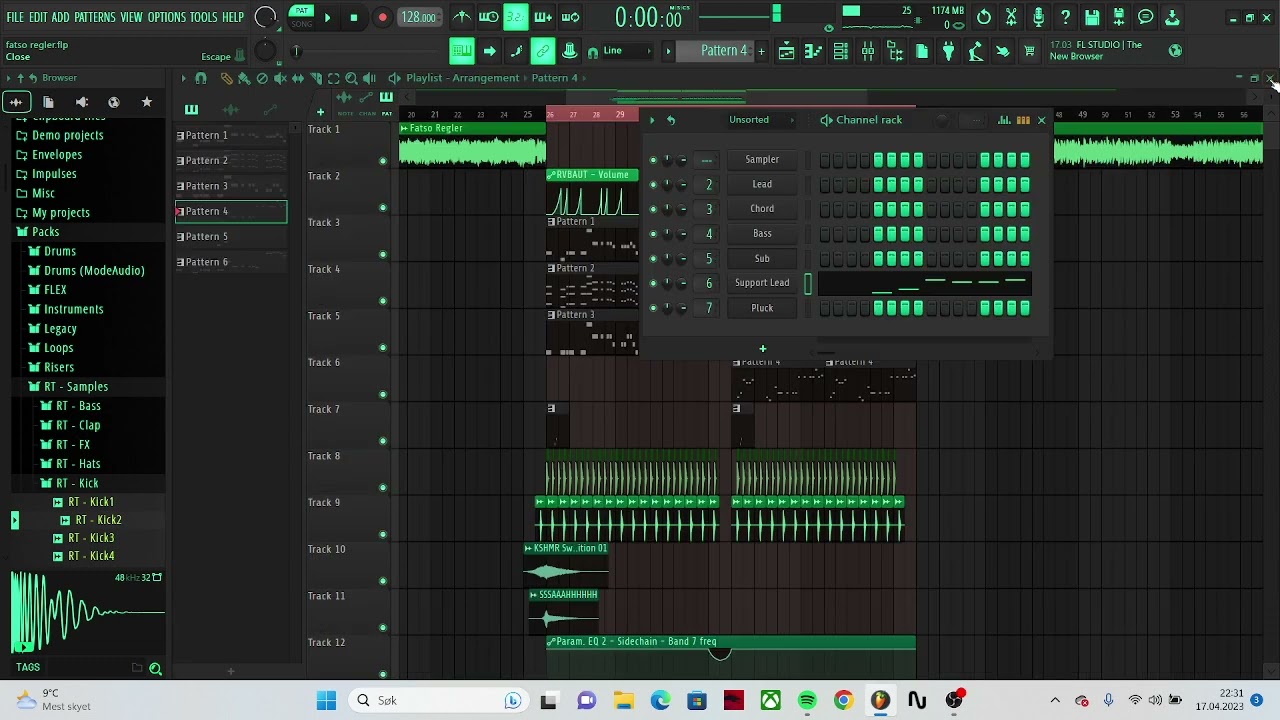
Task: Toggle the playlist snap magnet button
Action: coord(200,78)
